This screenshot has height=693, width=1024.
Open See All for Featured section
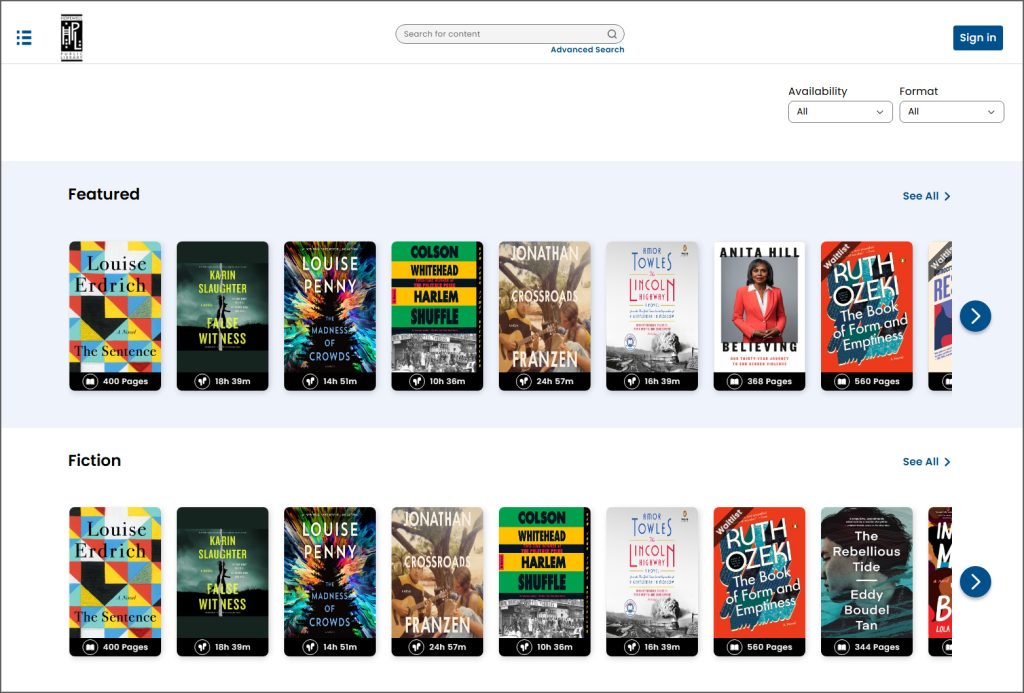(926, 196)
